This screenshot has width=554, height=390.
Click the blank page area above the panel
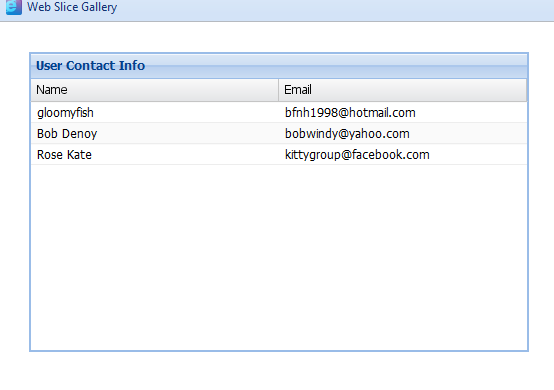click(x=277, y=37)
